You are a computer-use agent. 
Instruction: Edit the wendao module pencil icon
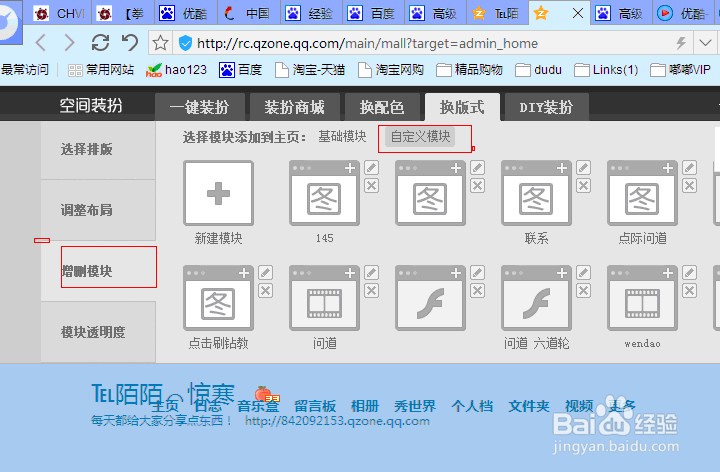tap(690, 273)
